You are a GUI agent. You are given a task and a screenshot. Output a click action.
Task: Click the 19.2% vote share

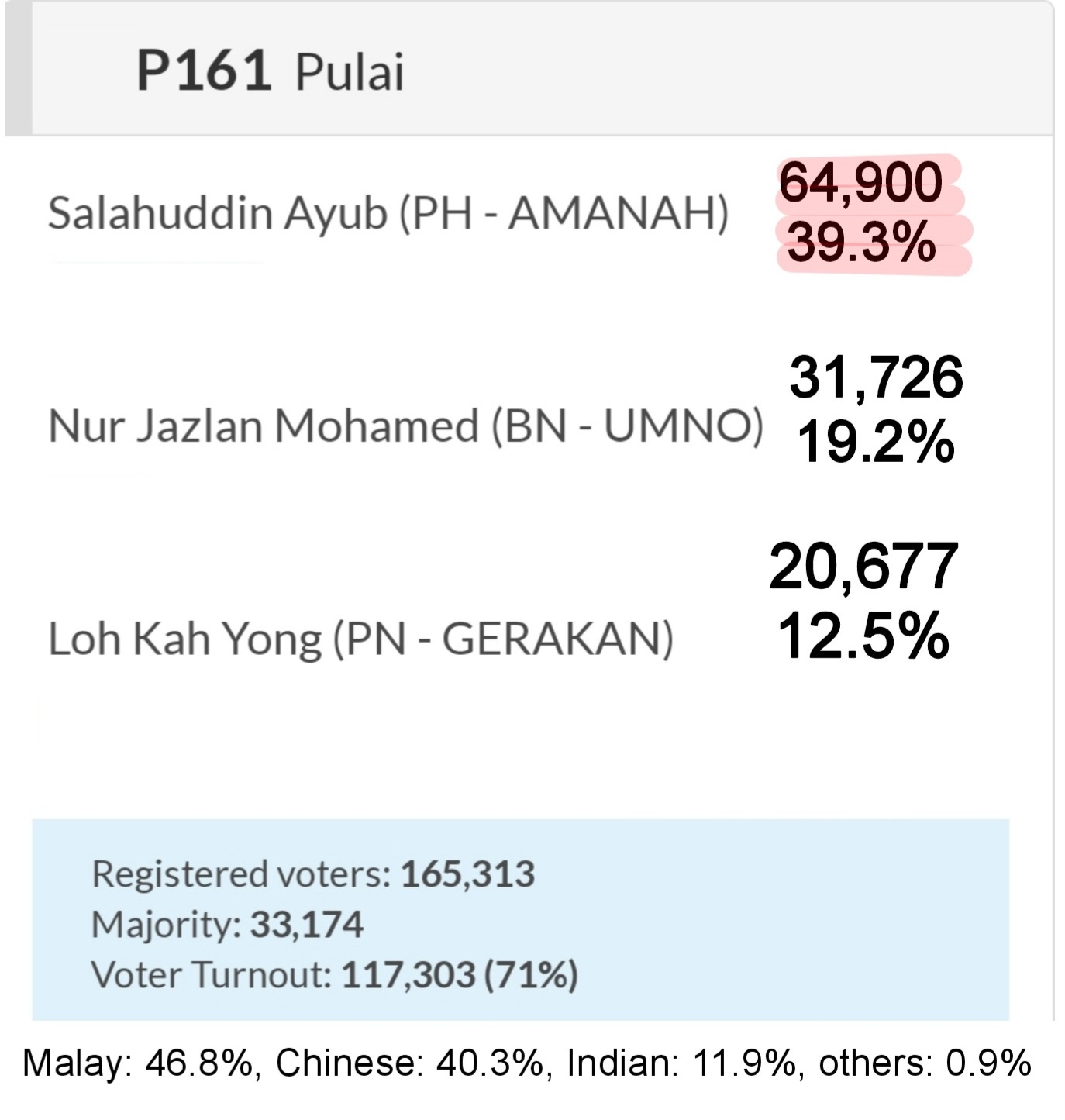point(875,442)
